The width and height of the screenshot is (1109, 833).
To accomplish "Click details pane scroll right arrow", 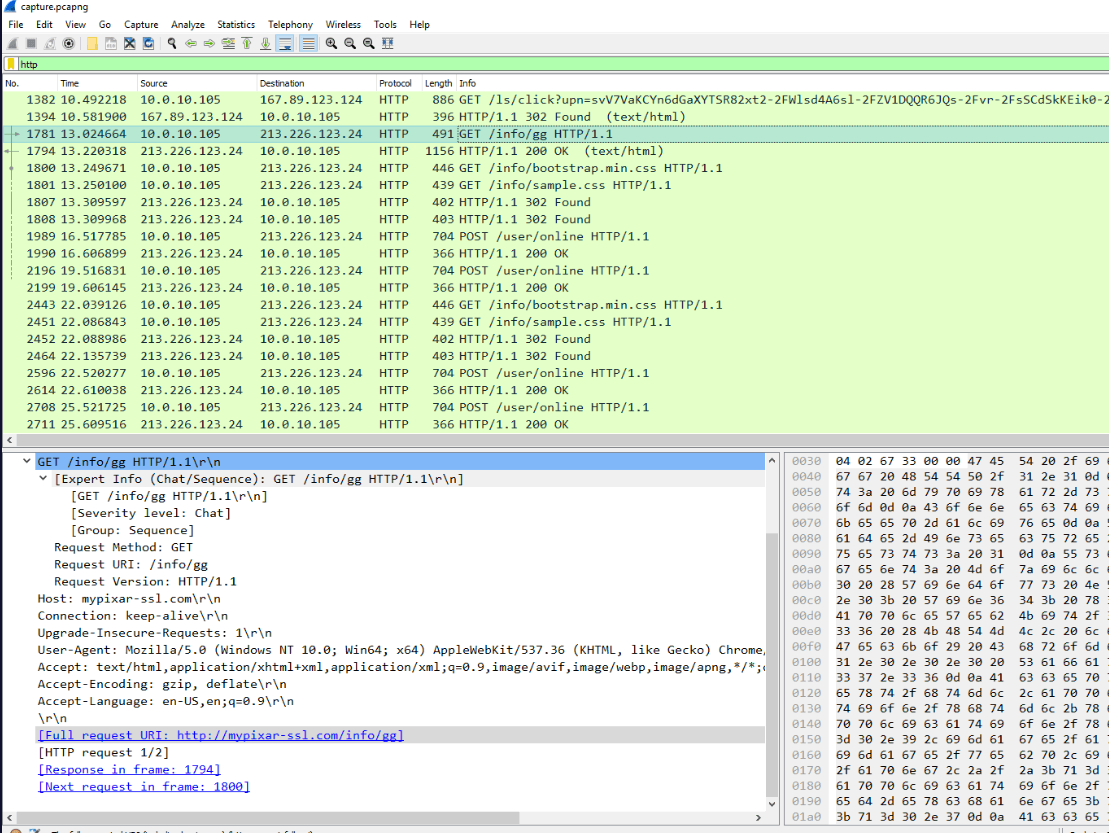I will [x=758, y=817].
